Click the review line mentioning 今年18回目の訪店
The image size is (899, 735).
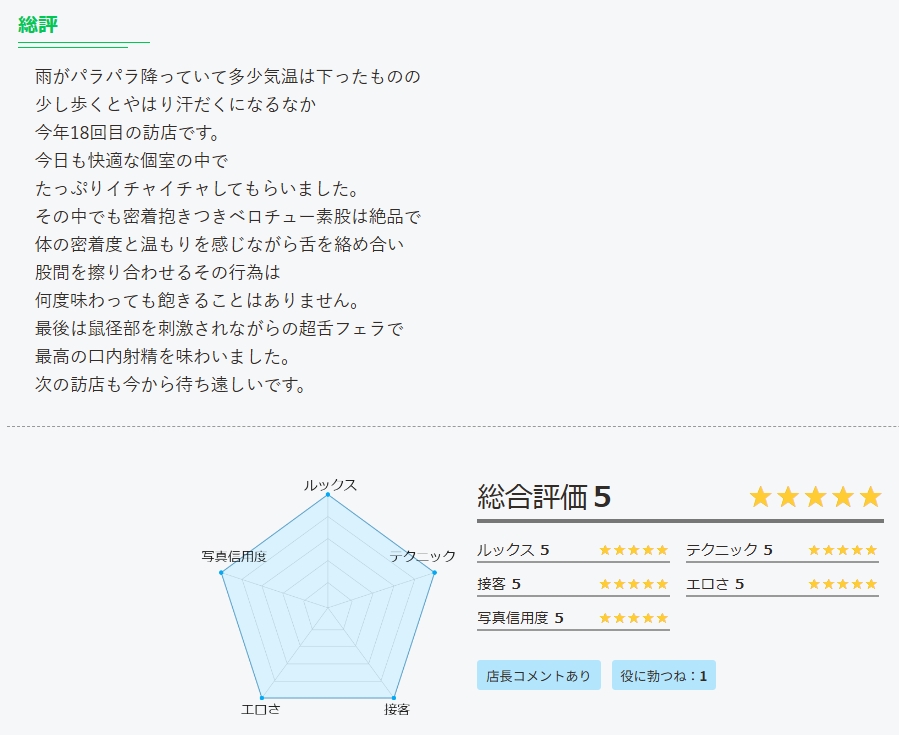pos(128,132)
